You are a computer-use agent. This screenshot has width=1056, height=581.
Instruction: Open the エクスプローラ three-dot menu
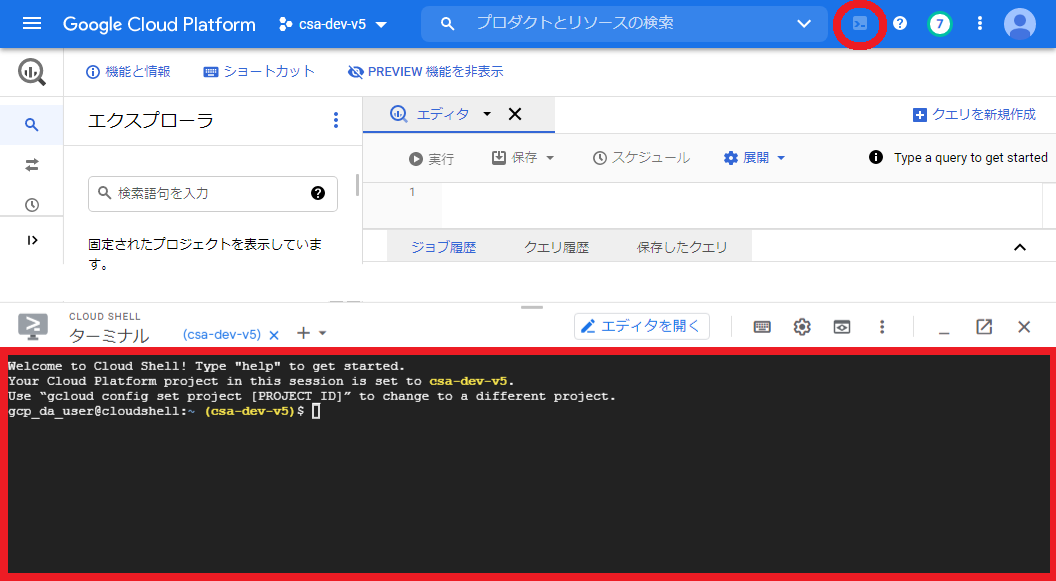click(336, 120)
